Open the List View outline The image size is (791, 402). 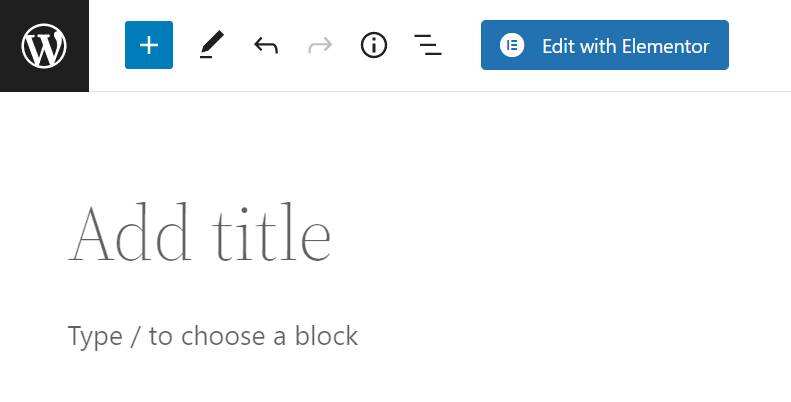428,45
